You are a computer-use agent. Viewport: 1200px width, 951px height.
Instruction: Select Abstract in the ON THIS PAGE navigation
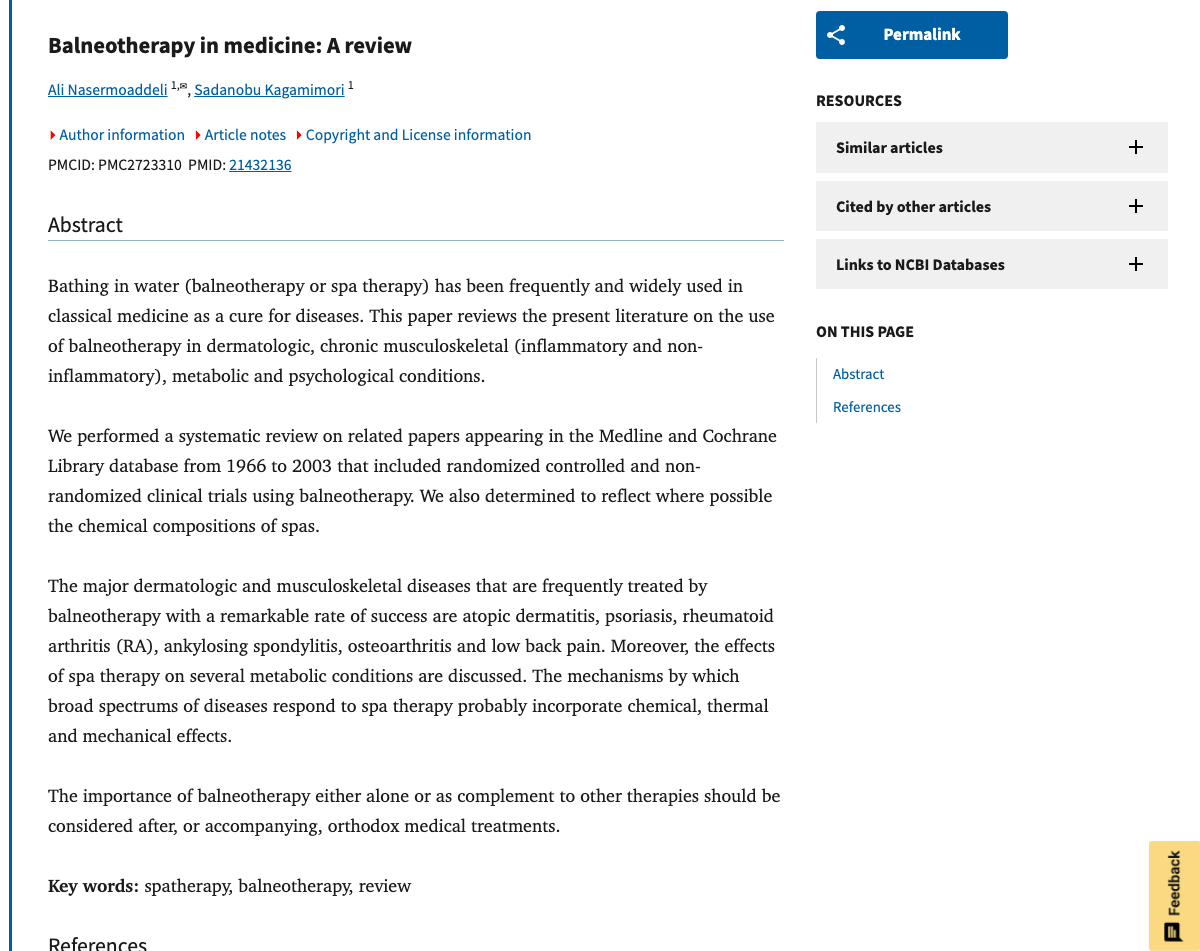click(858, 373)
